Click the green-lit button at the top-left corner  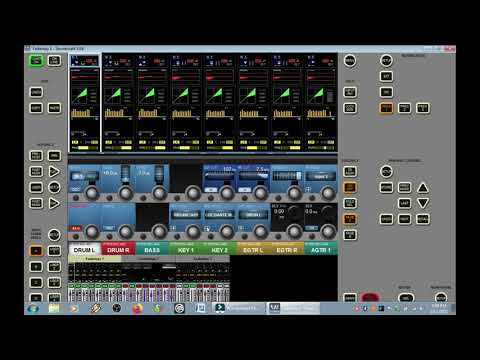tap(36, 61)
